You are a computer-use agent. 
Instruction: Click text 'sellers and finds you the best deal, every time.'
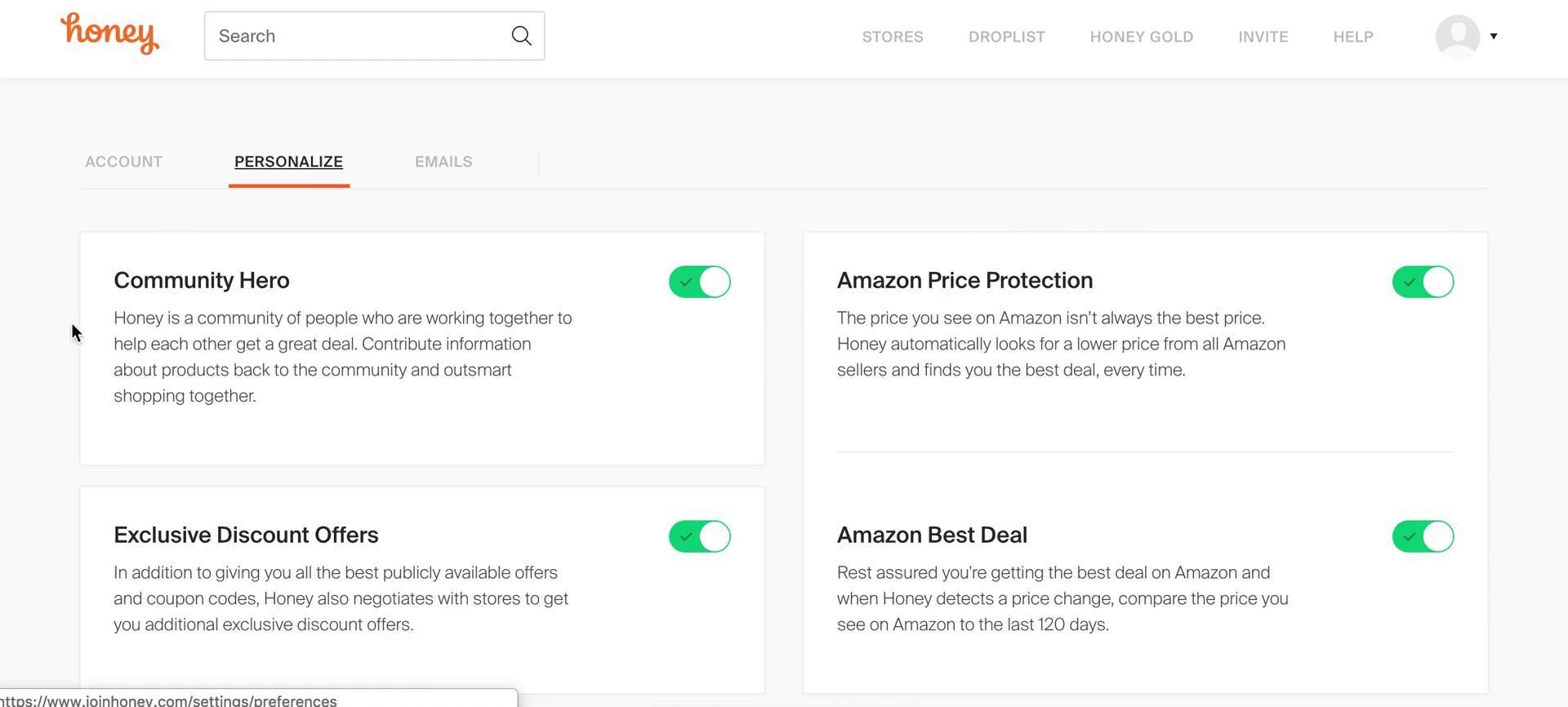point(1011,370)
